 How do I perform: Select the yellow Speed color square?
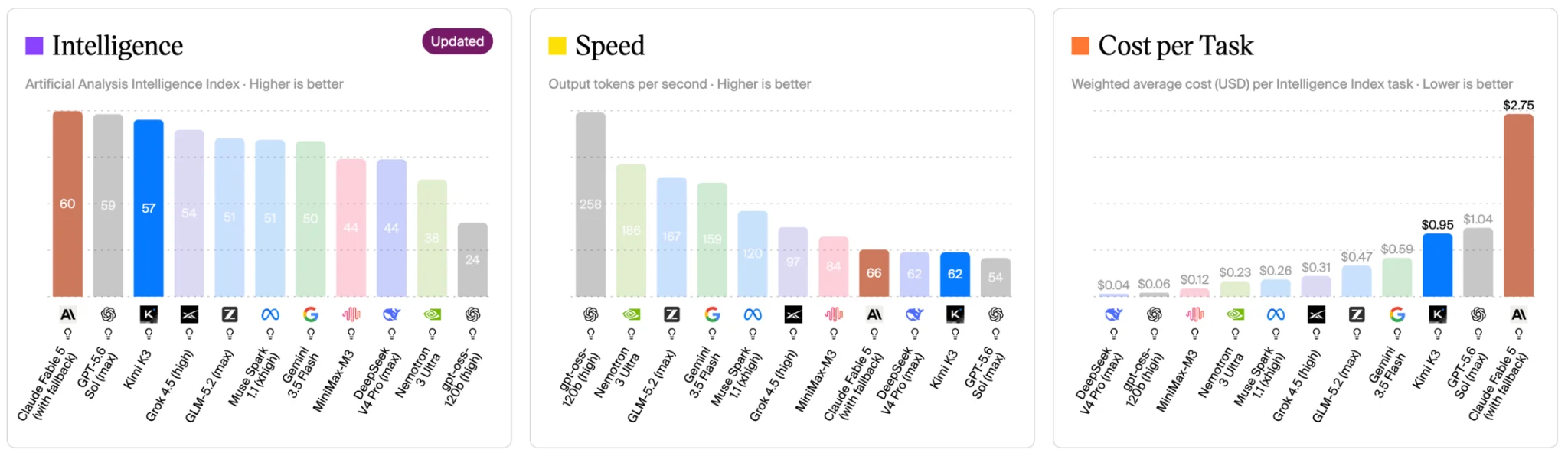click(x=557, y=46)
